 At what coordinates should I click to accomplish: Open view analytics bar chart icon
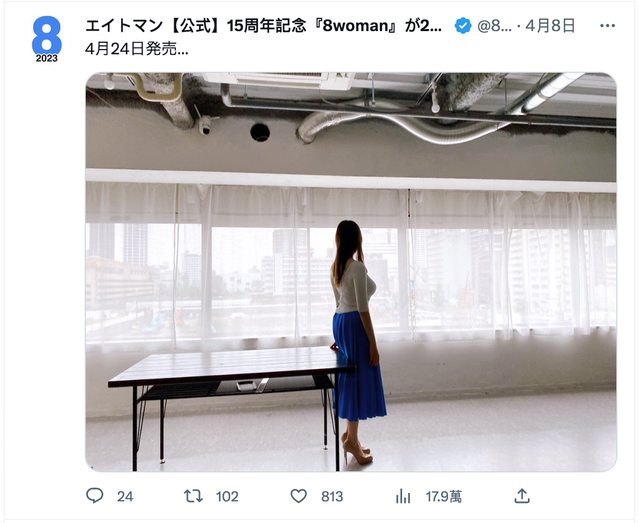coord(403,496)
